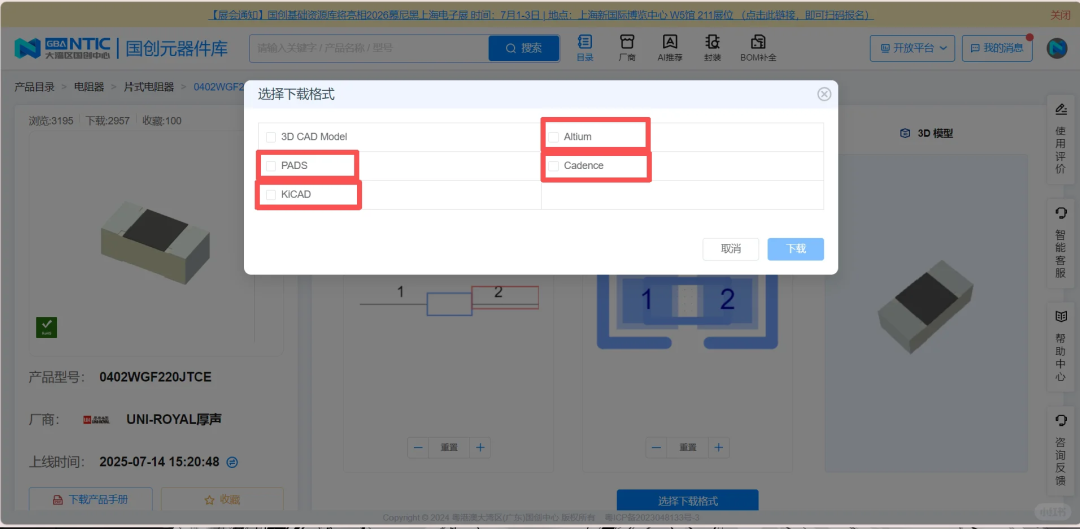1080x529 pixels.
Task: Check the 3D CAD Model checkbox
Action: pos(271,137)
